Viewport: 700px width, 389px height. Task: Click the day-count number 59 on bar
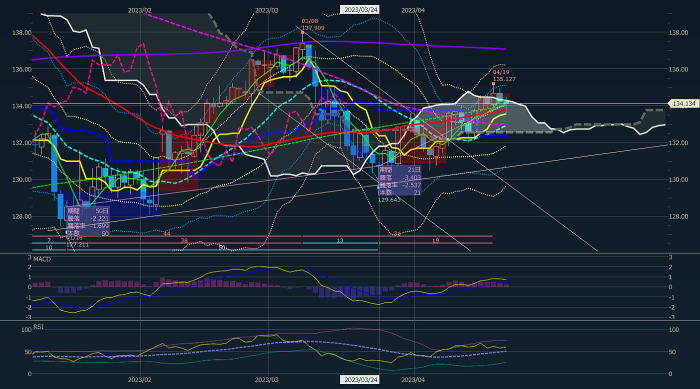(x=222, y=247)
